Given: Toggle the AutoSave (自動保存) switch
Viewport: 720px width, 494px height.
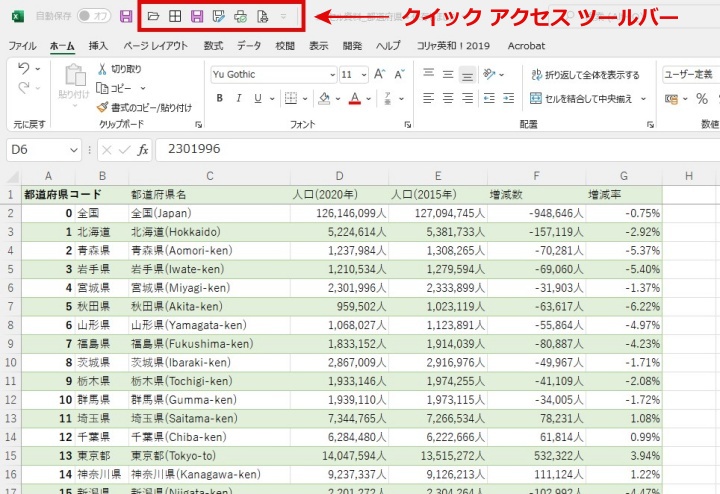Looking at the screenshot, I should 94,16.
